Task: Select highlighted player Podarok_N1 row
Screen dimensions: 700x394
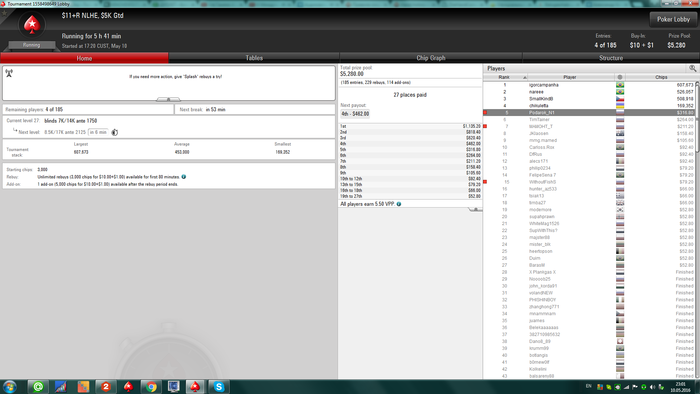Action: pyautogui.click(x=589, y=112)
